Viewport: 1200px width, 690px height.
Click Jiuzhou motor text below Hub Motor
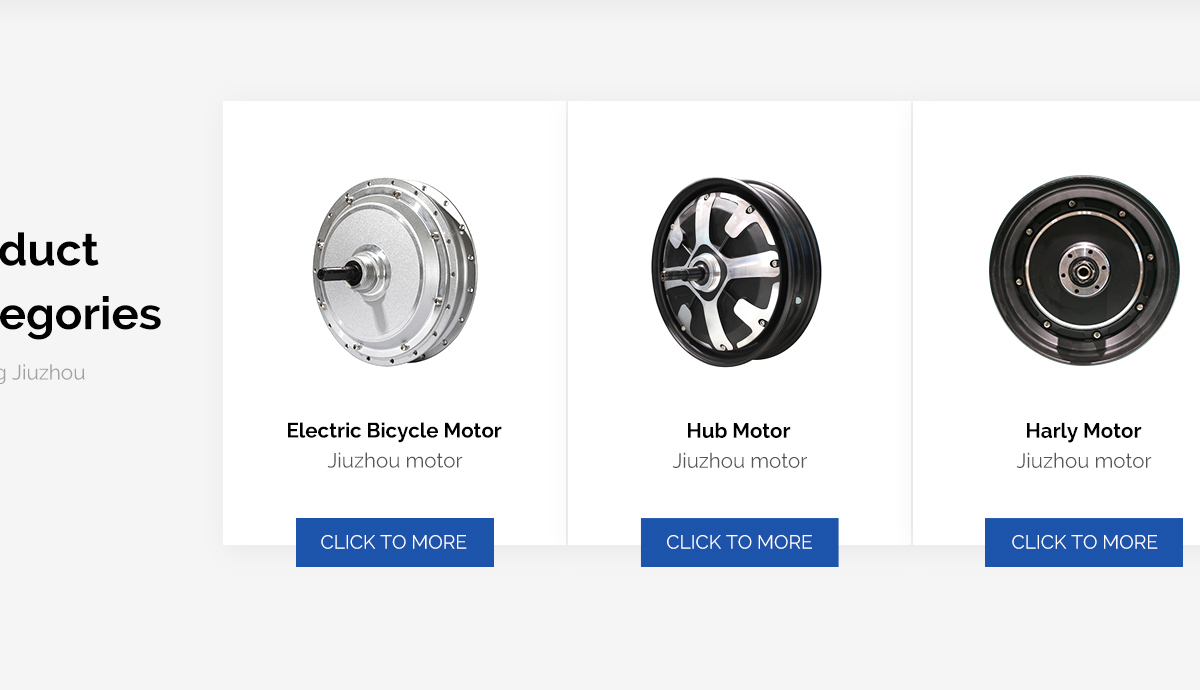739,461
